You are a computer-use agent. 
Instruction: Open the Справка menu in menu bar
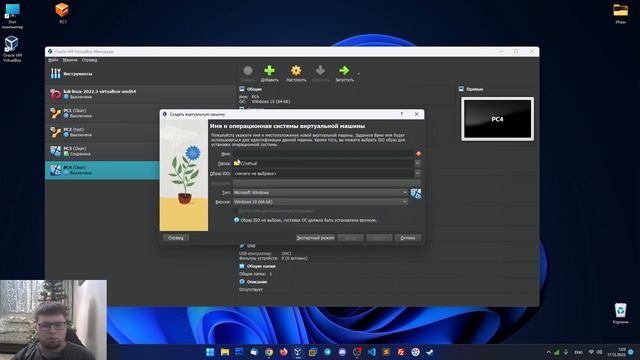click(x=89, y=60)
